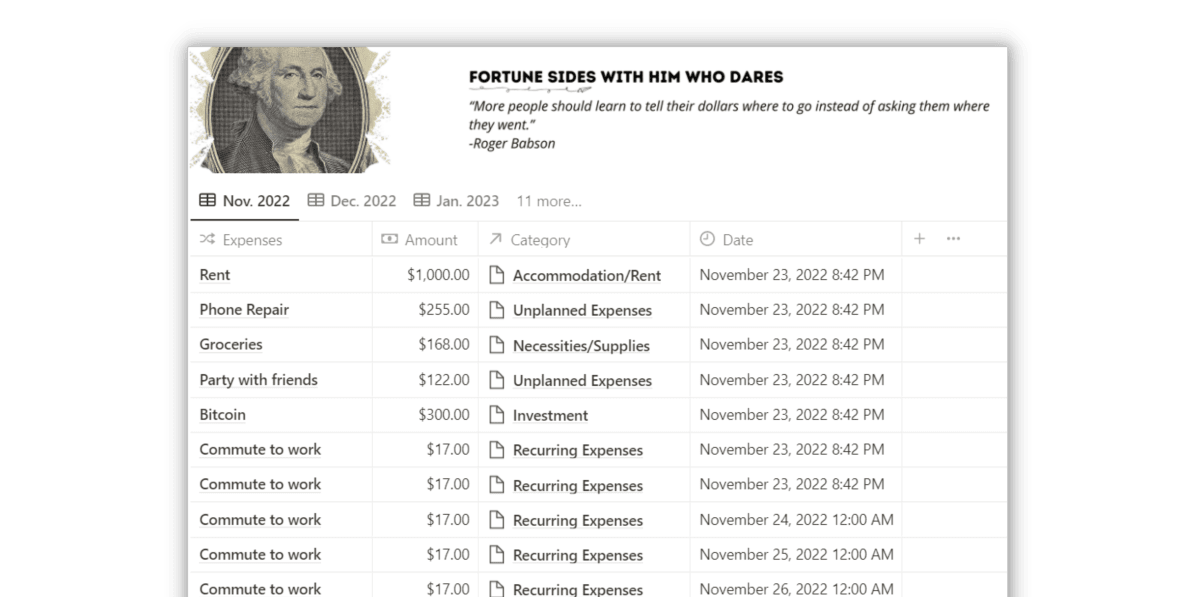Viewport: 1194px width, 597px height.
Task: Select the Bitcoin row date cell
Action: coord(796,415)
